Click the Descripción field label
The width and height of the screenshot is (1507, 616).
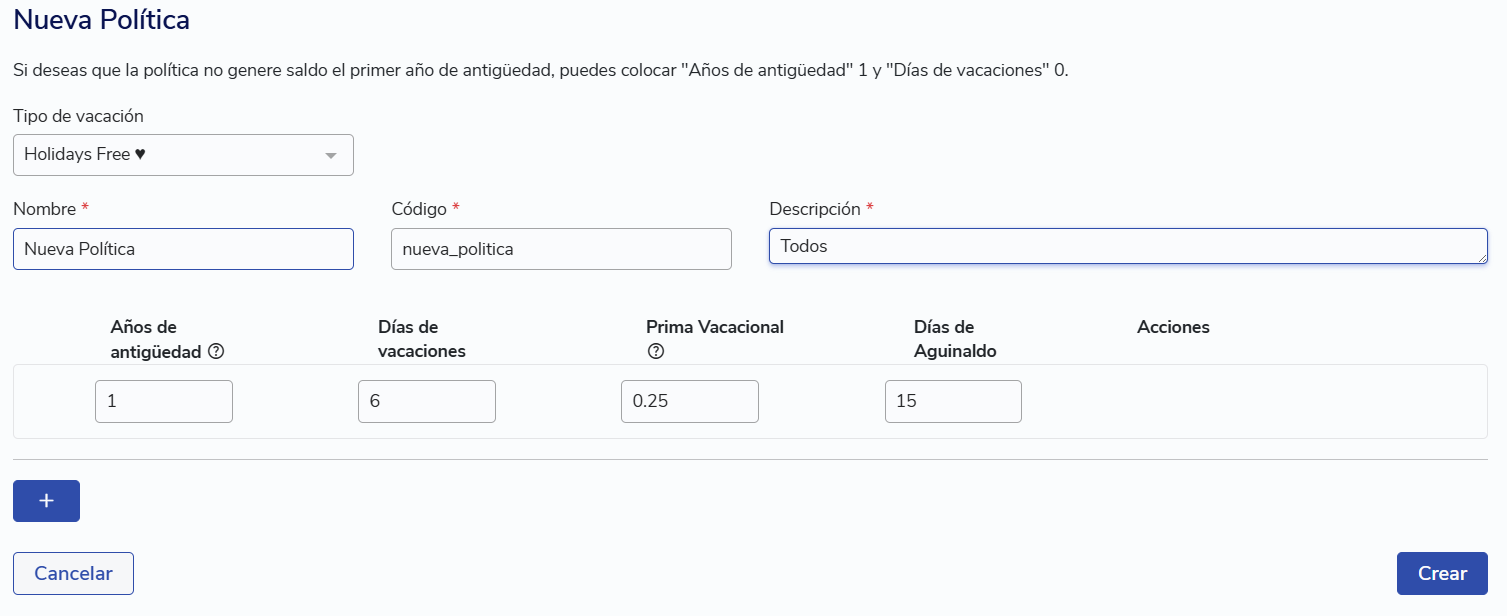[x=815, y=209]
